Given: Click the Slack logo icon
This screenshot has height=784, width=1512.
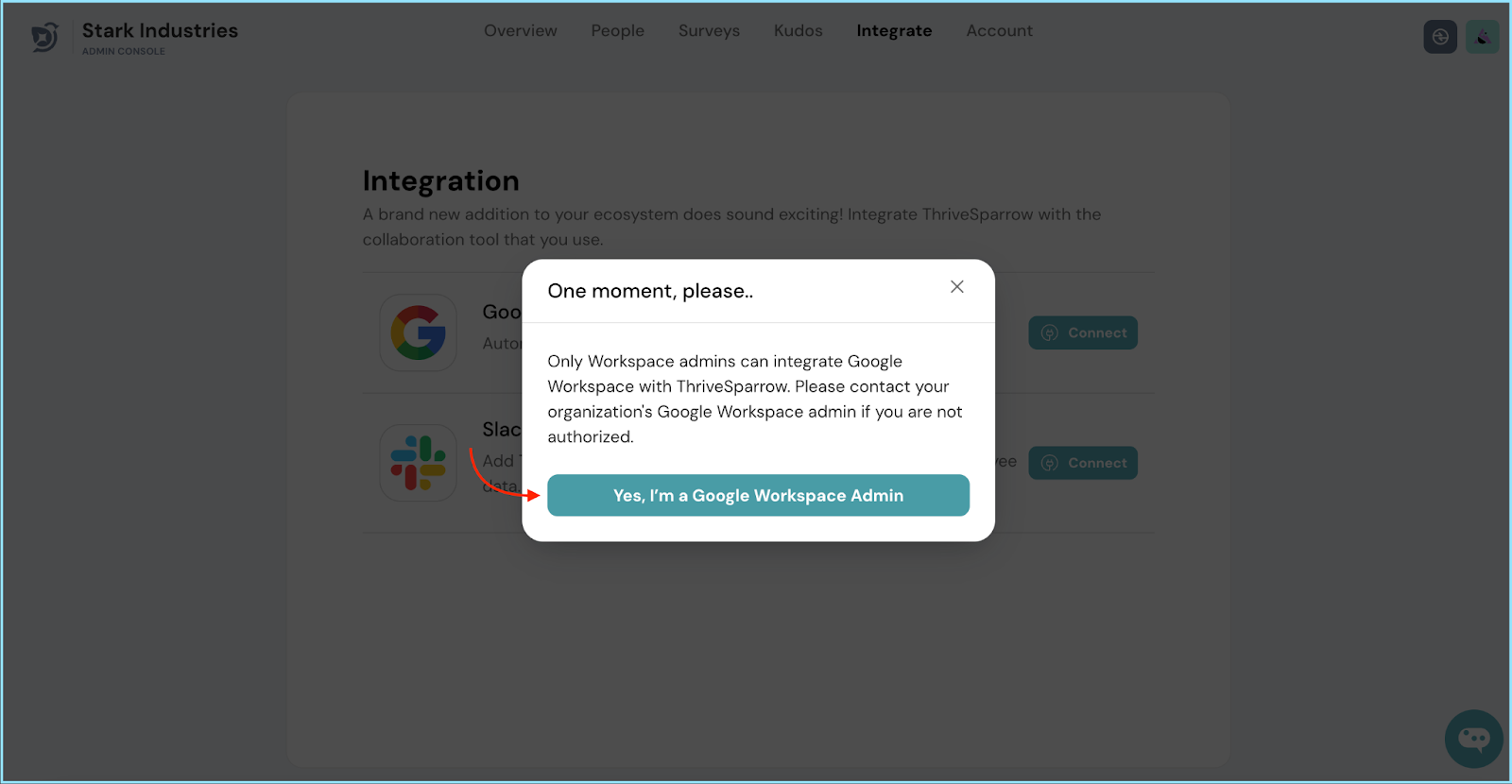Looking at the screenshot, I should (419, 463).
